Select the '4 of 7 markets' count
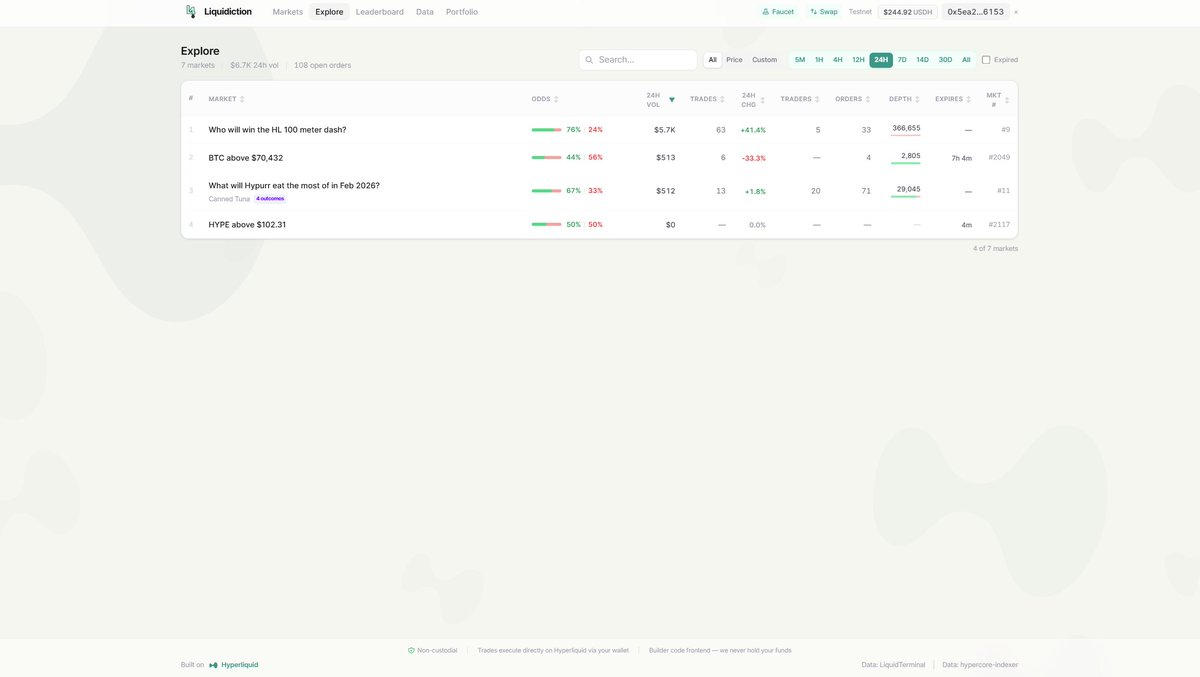Viewport: 1200px width, 677px height. [x=995, y=248]
